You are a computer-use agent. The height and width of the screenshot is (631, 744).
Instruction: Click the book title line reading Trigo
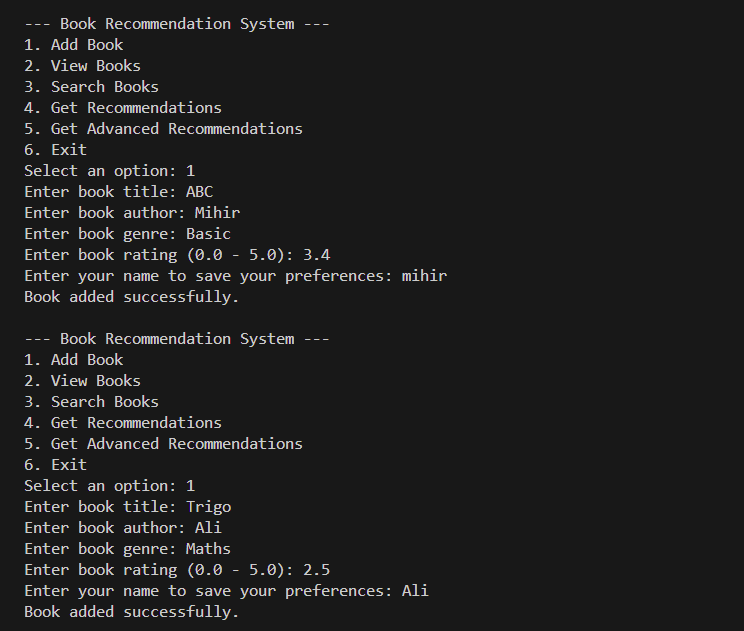127,507
